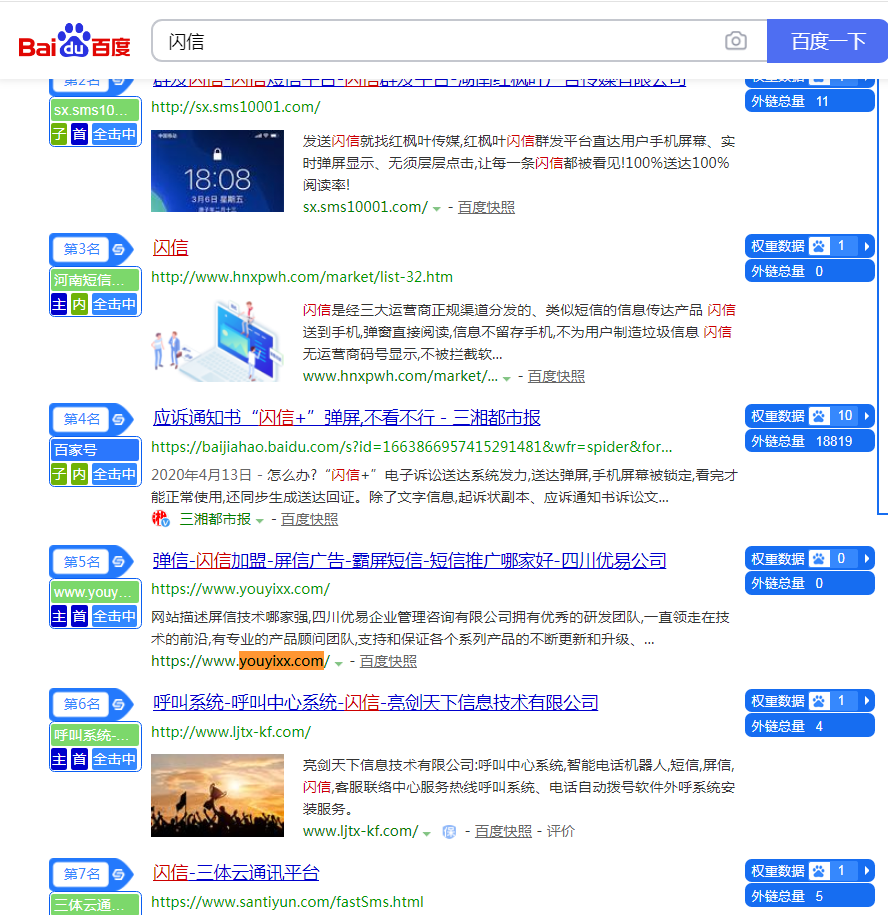Click 外链总量 5 data bar
This screenshot has height=915, width=888.
[x=810, y=896]
